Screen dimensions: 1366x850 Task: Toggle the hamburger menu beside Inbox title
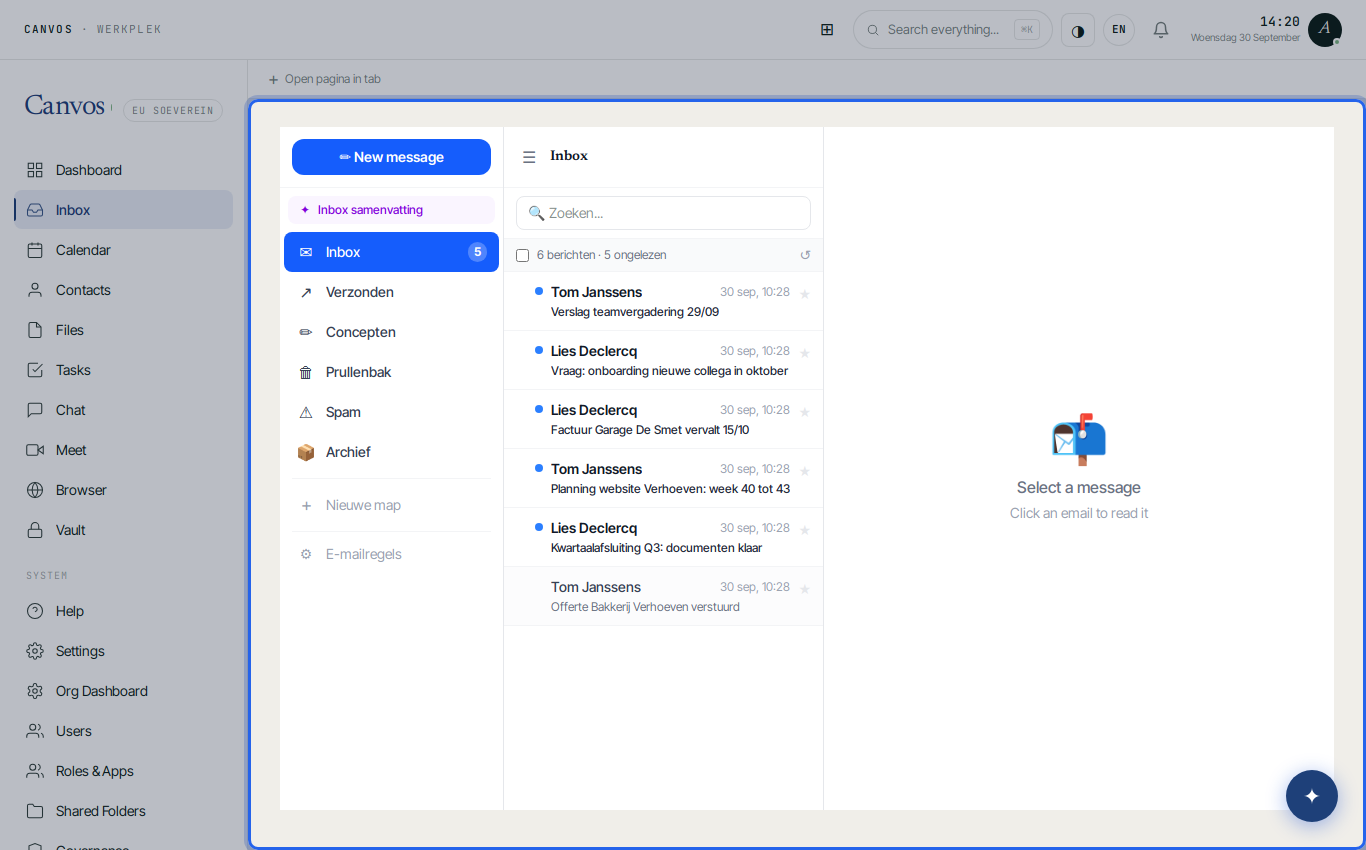click(x=529, y=157)
